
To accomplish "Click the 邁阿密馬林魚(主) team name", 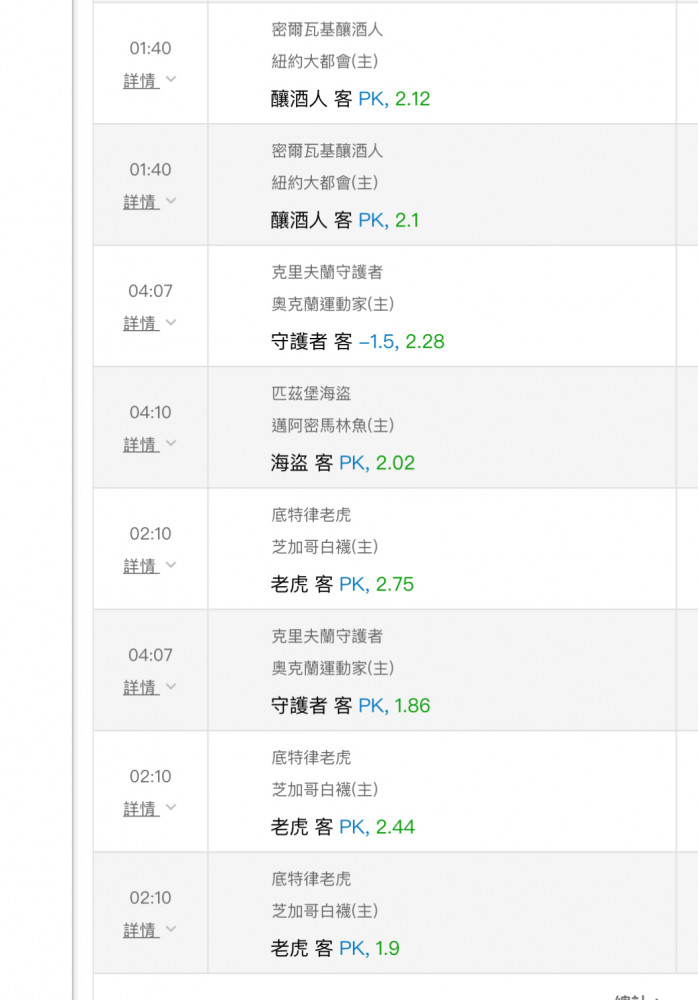I will 325,426.
